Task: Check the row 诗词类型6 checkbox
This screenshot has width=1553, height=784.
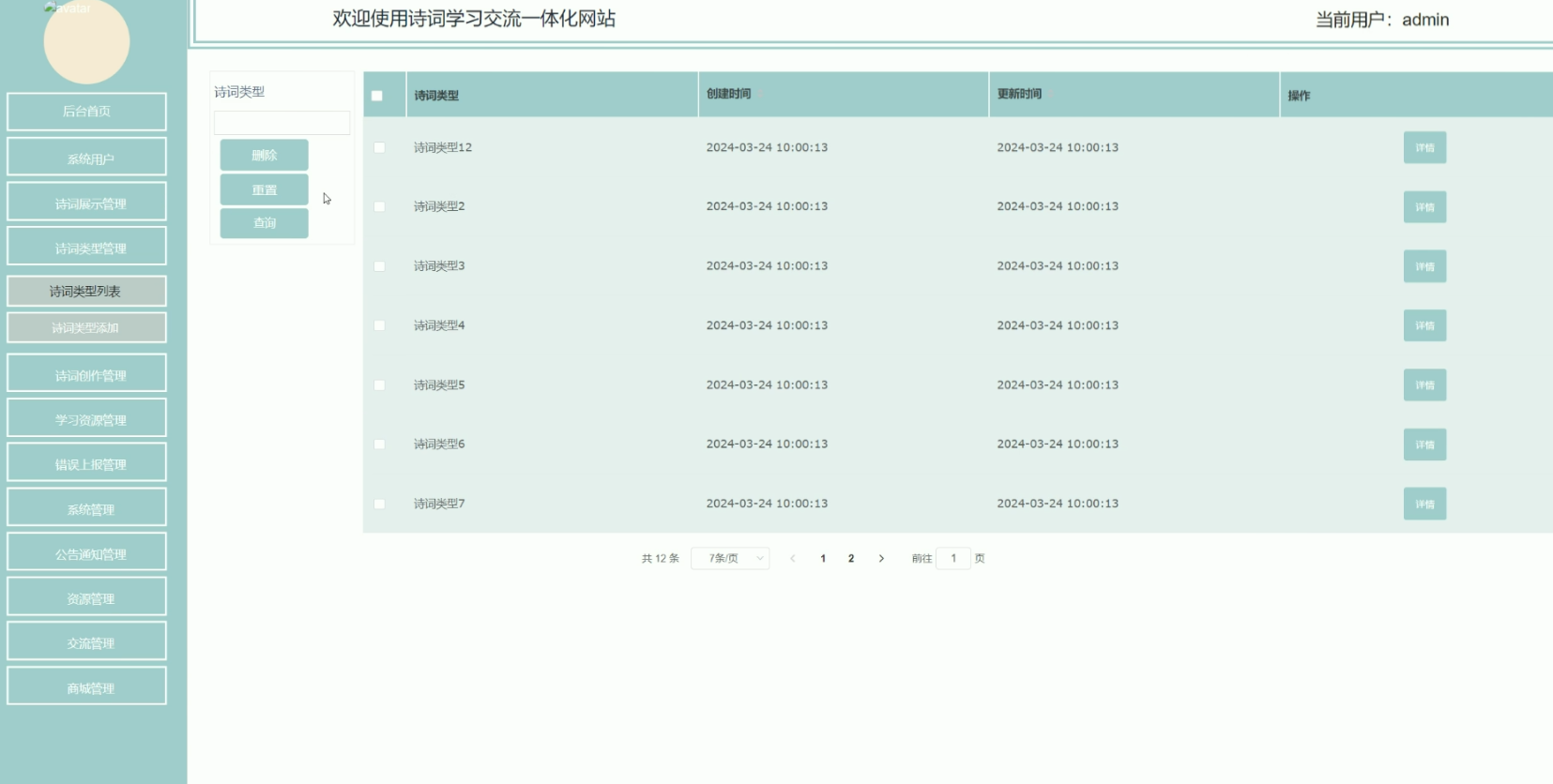Action: pyautogui.click(x=379, y=445)
